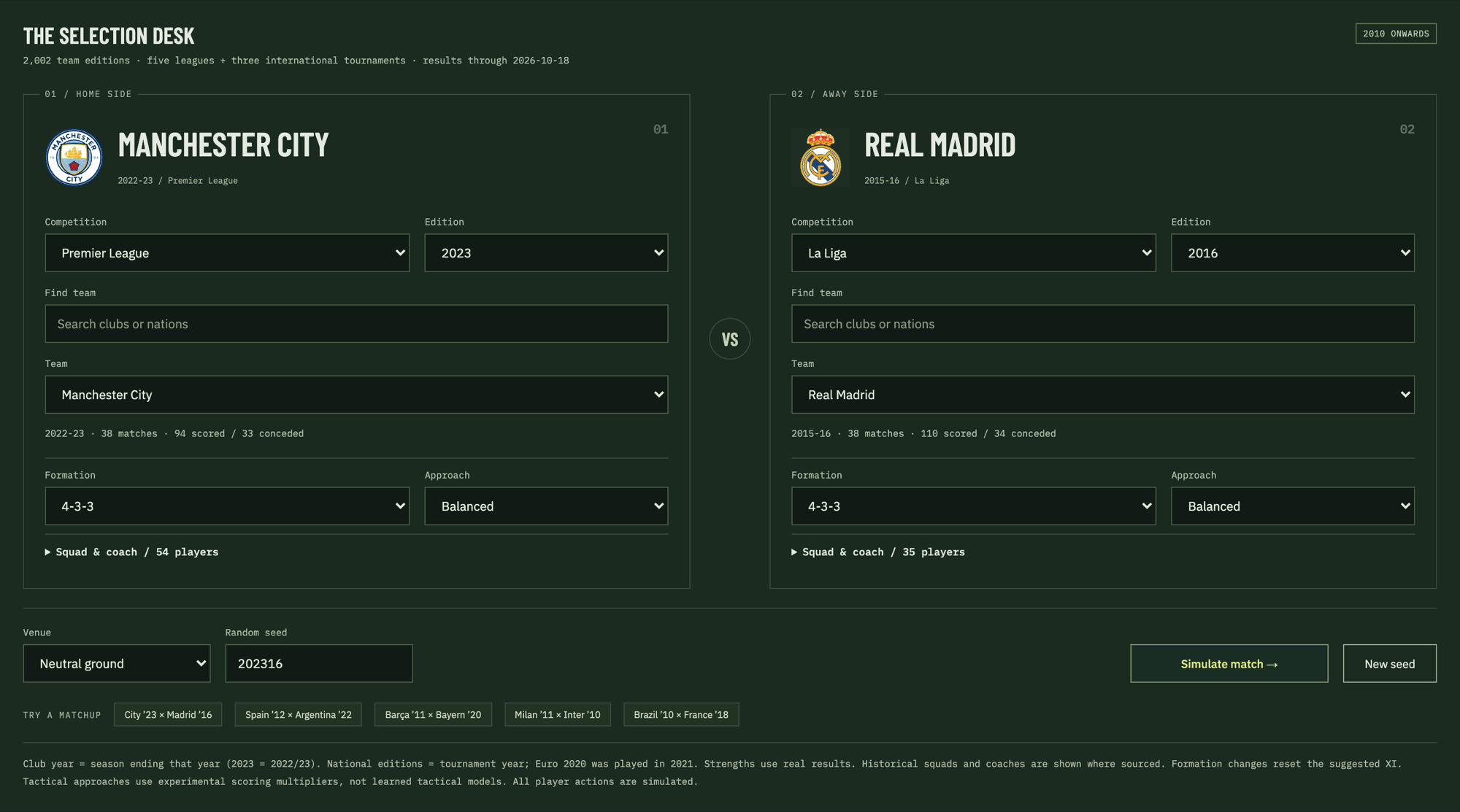Open home side Edition dropdown 2023
The image size is (1460, 812).
(x=546, y=253)
